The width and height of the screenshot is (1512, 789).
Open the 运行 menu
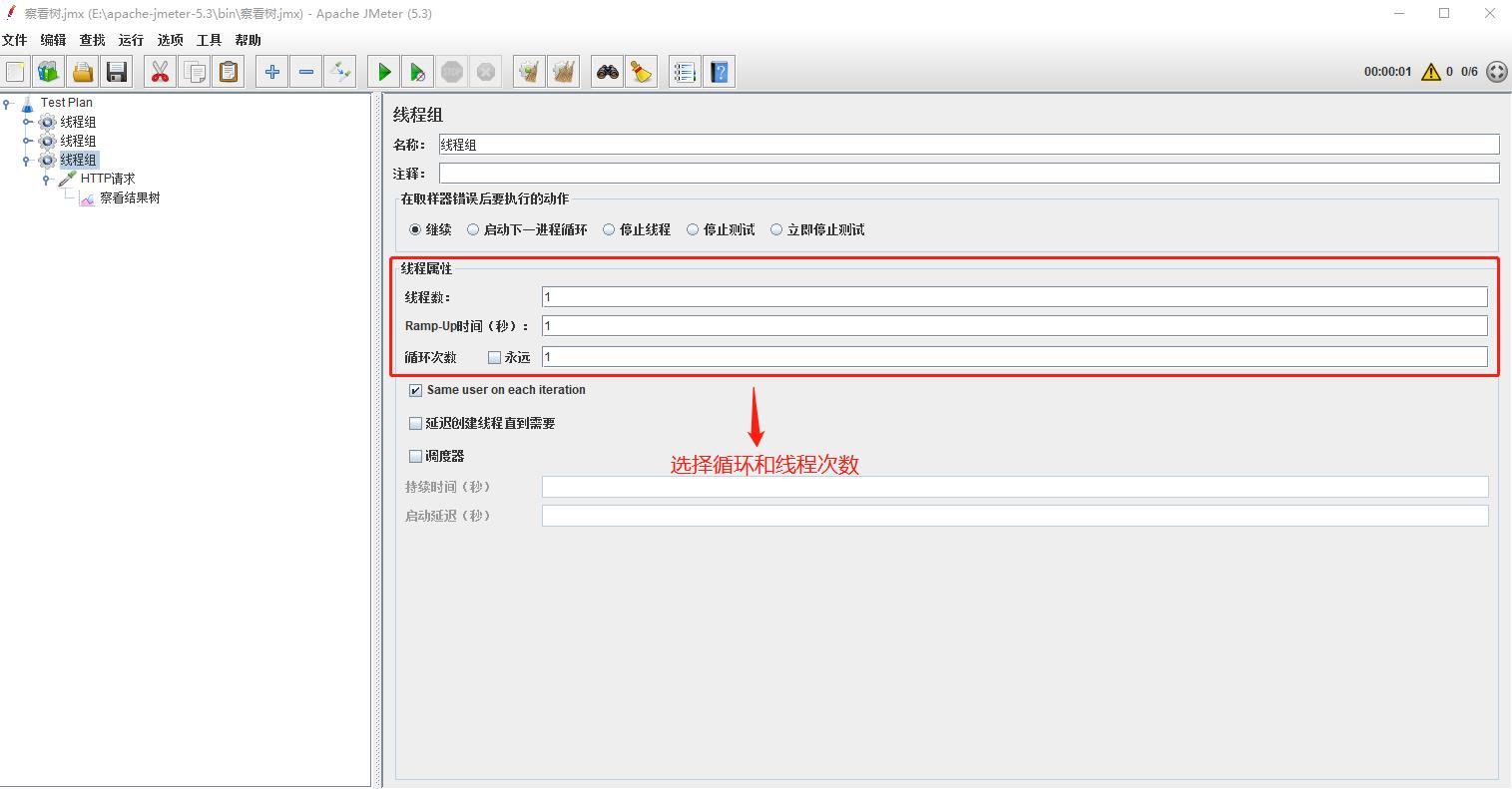131,40
